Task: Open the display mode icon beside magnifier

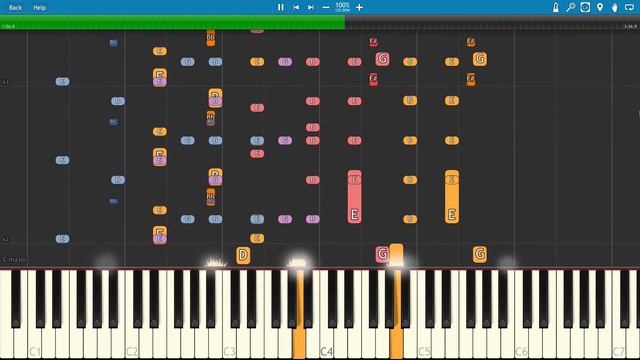Action: pyautogui.click(x=585, y=7)
